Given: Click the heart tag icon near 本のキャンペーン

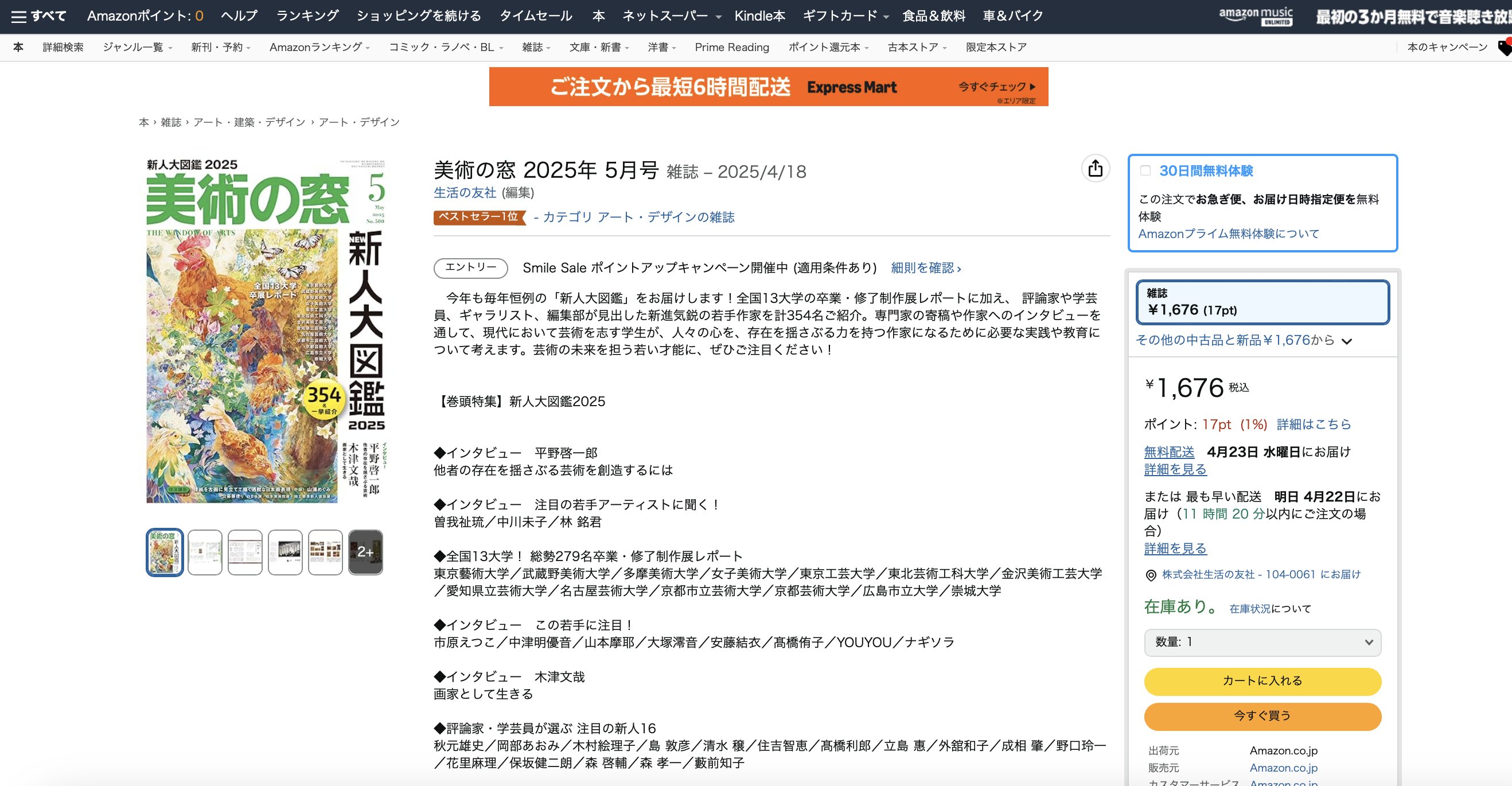Looking at the screenshot, I should pos(1505,47).
